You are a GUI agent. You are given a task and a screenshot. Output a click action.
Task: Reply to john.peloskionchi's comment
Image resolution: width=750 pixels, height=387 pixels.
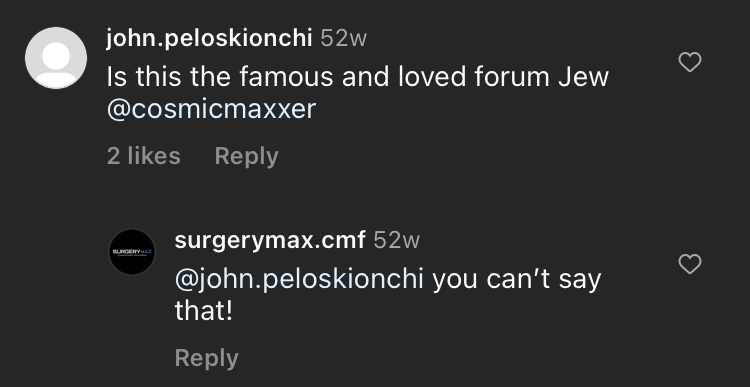[246, 156]
